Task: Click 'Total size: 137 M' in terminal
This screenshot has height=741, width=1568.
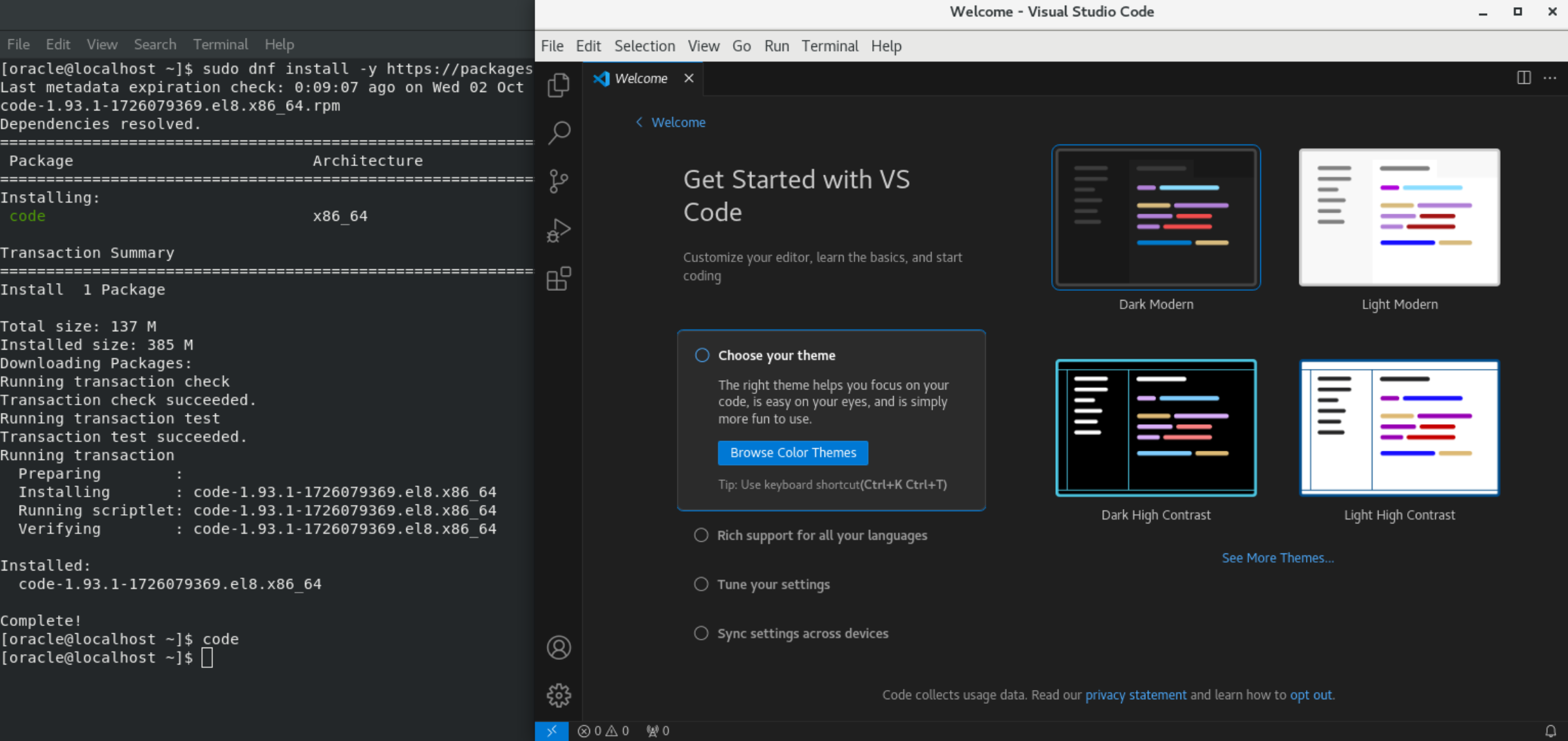Action: (x=78, y=326)
